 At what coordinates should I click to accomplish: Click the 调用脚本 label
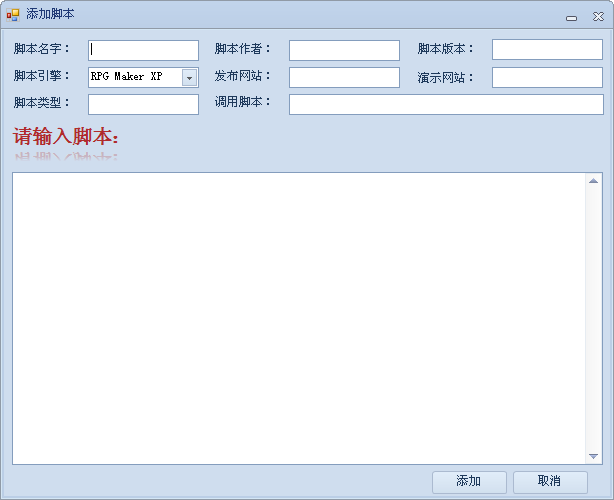(x=242, y=102)
